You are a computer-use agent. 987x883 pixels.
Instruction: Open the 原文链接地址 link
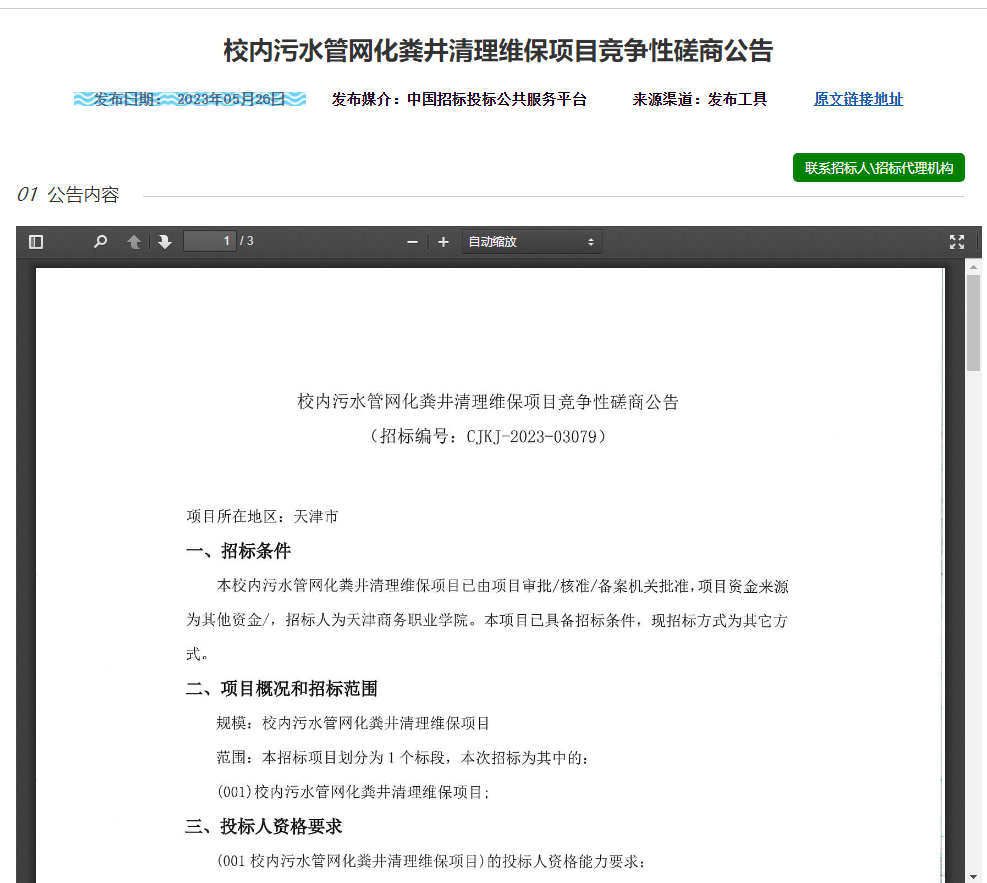(858, 99)
